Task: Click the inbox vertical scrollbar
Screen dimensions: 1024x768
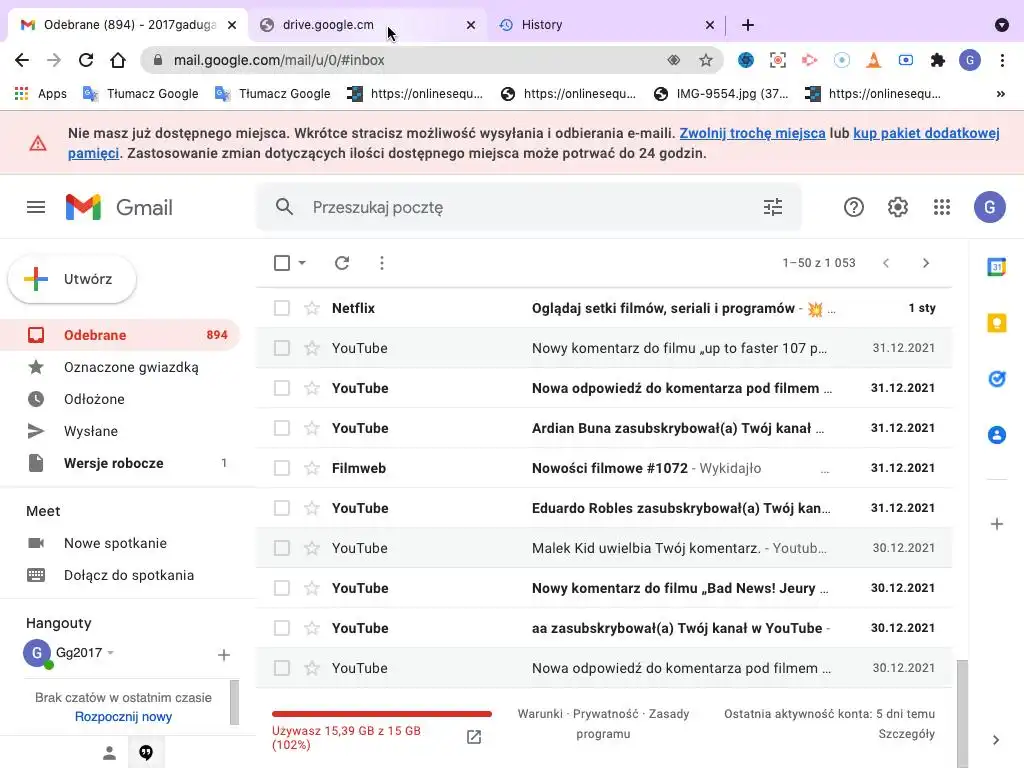Action: [x=962, y=712]
